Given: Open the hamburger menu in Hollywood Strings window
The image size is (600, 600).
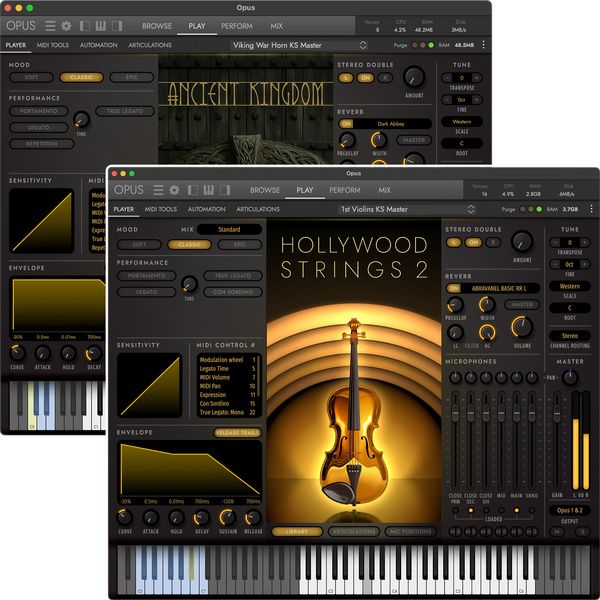Looking at the screenshot, I should (x=158, y=190).
